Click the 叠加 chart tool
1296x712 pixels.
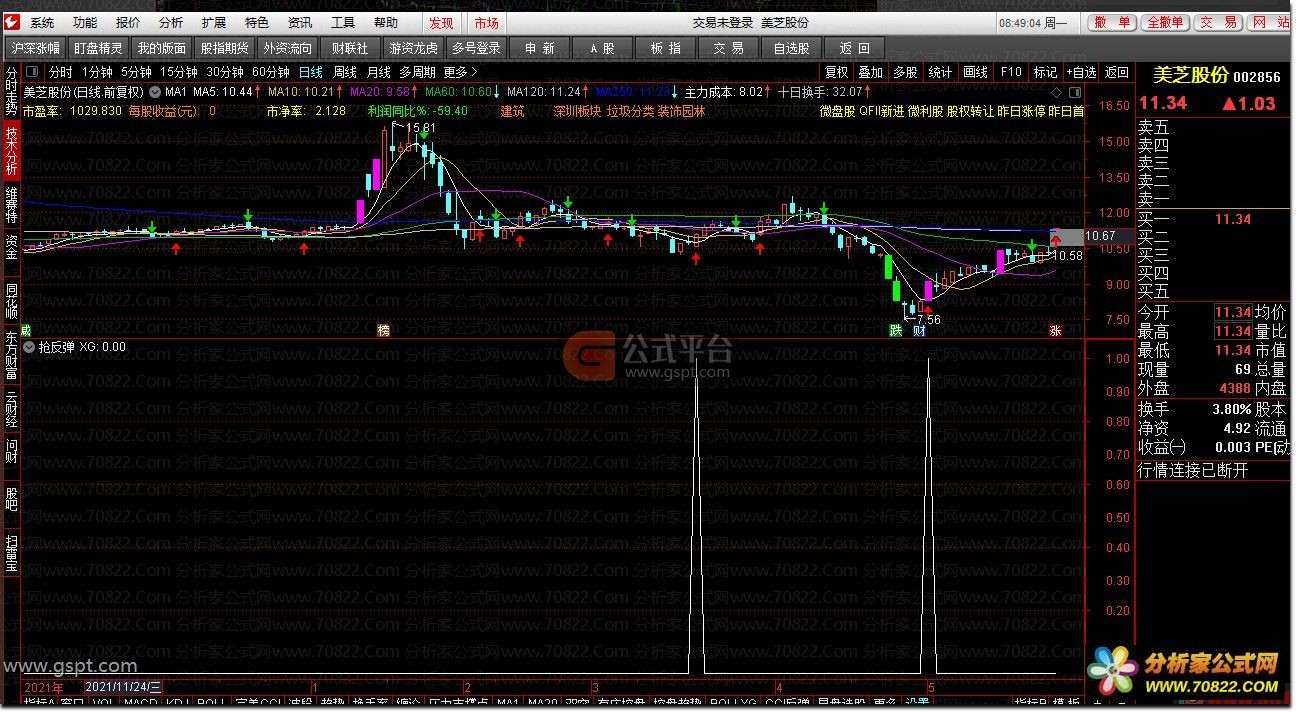point(871,72)
